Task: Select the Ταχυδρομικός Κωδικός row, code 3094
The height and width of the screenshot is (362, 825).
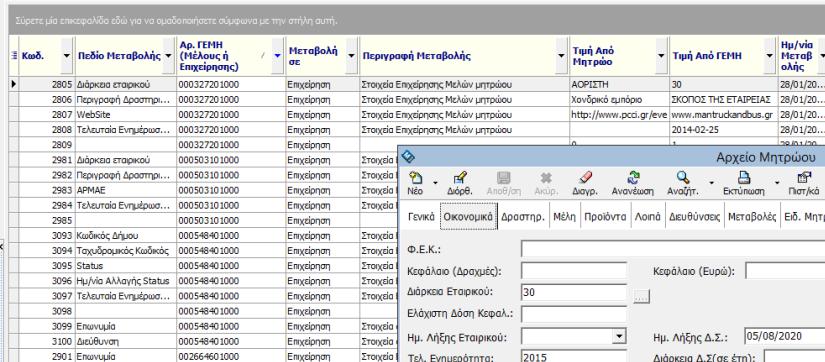Action: (203, 251)
